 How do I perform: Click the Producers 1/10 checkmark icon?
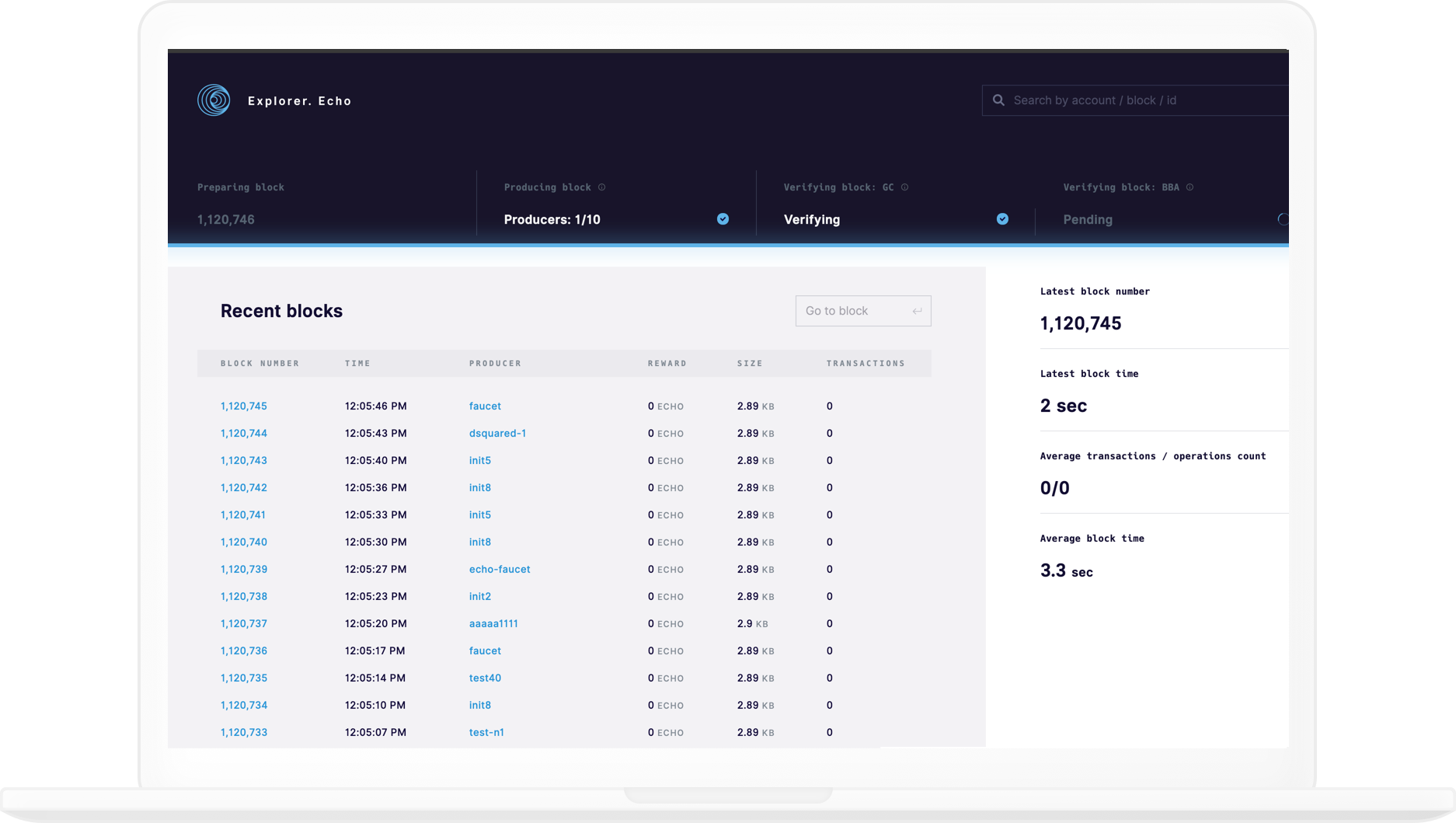click(x=723, y=219)
